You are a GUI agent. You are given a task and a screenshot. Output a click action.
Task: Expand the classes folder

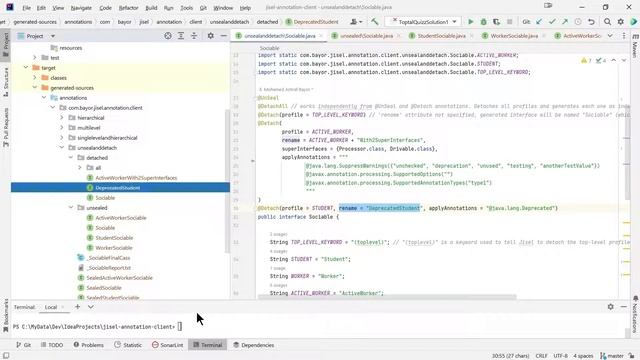click(x=35, y=78)
